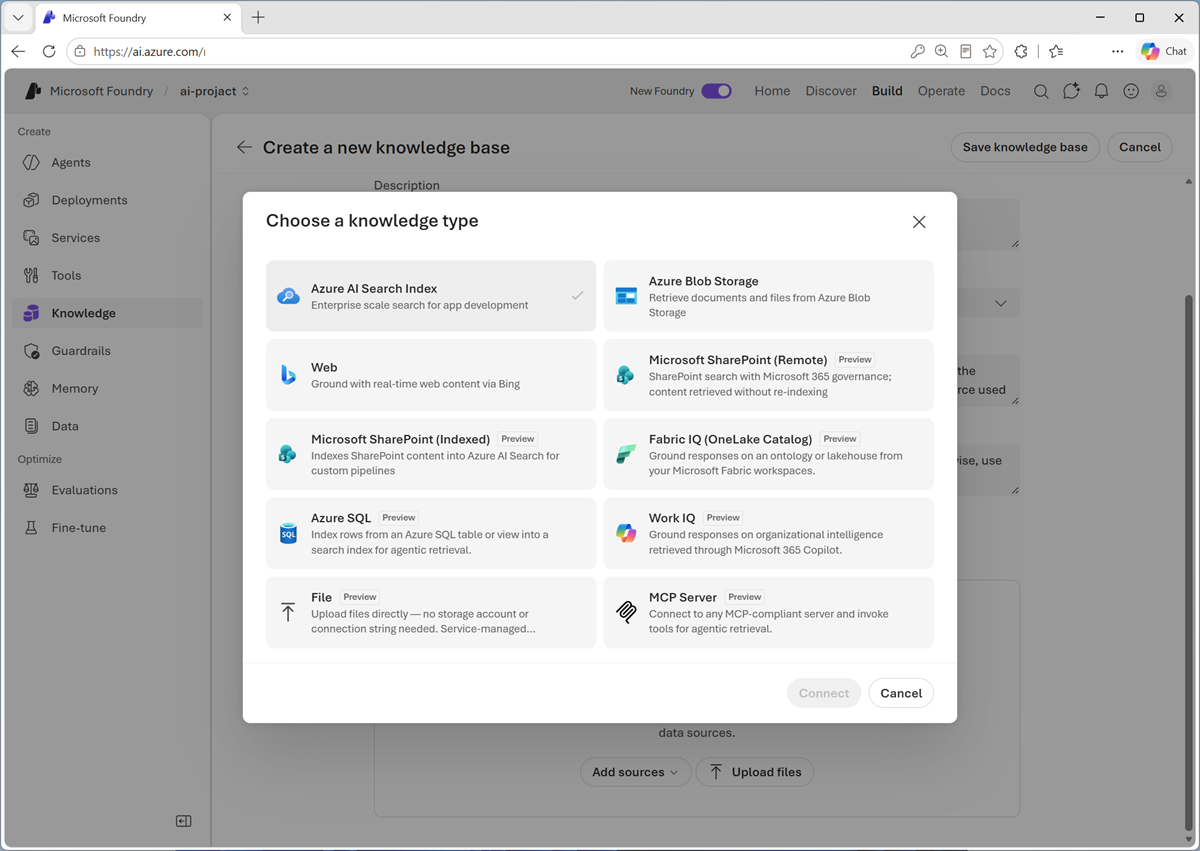Click the File upload arrow icon

pos(288,612)
